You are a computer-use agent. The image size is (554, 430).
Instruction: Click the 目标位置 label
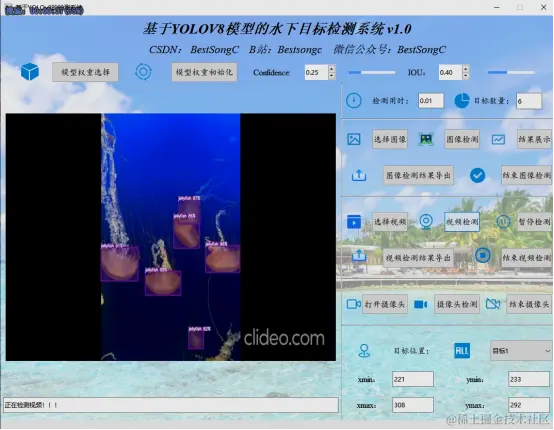pos(411,351)
